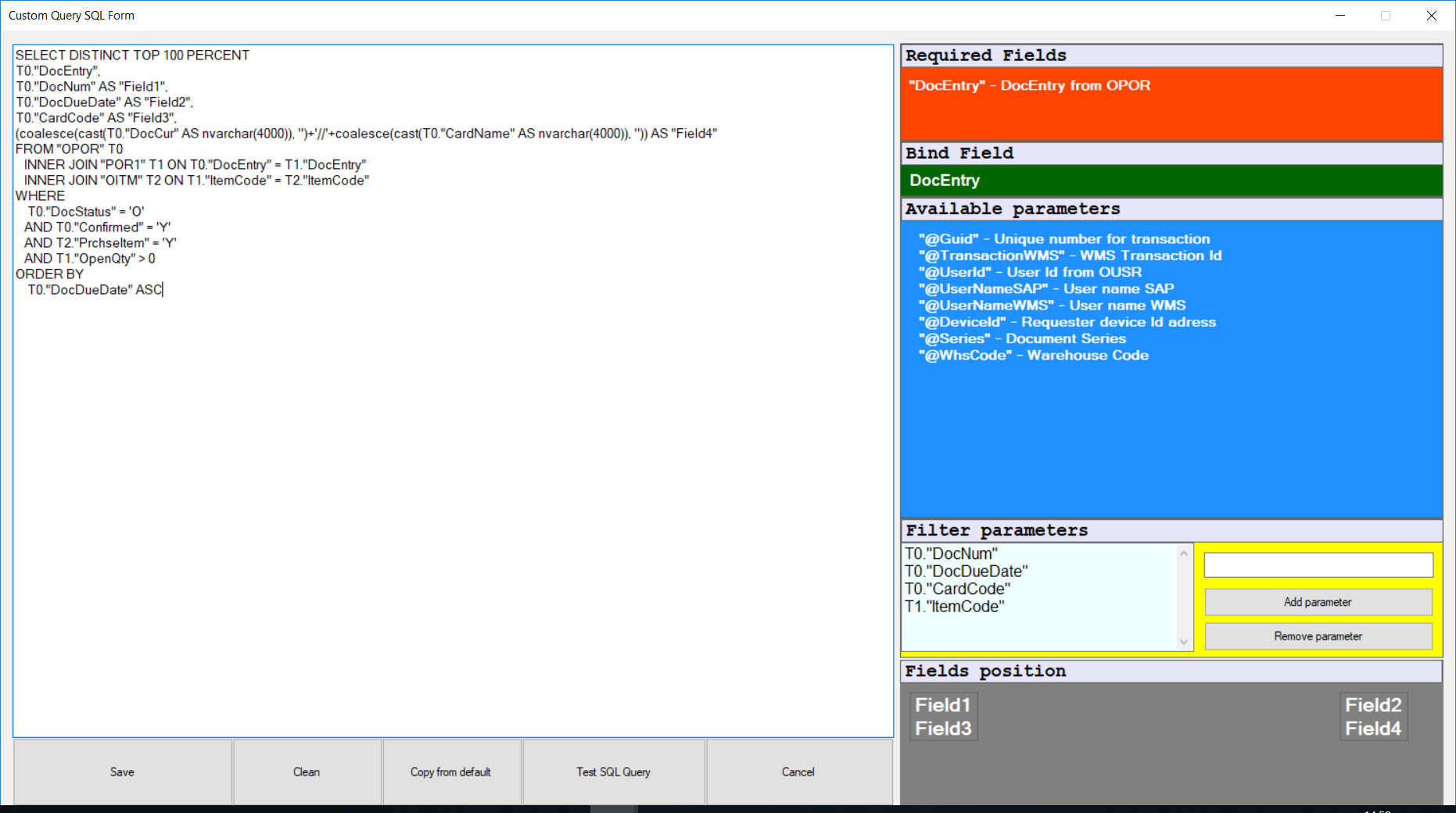
Task: Click the Save button
Action: pyautogui.click(x=121, y=772)
